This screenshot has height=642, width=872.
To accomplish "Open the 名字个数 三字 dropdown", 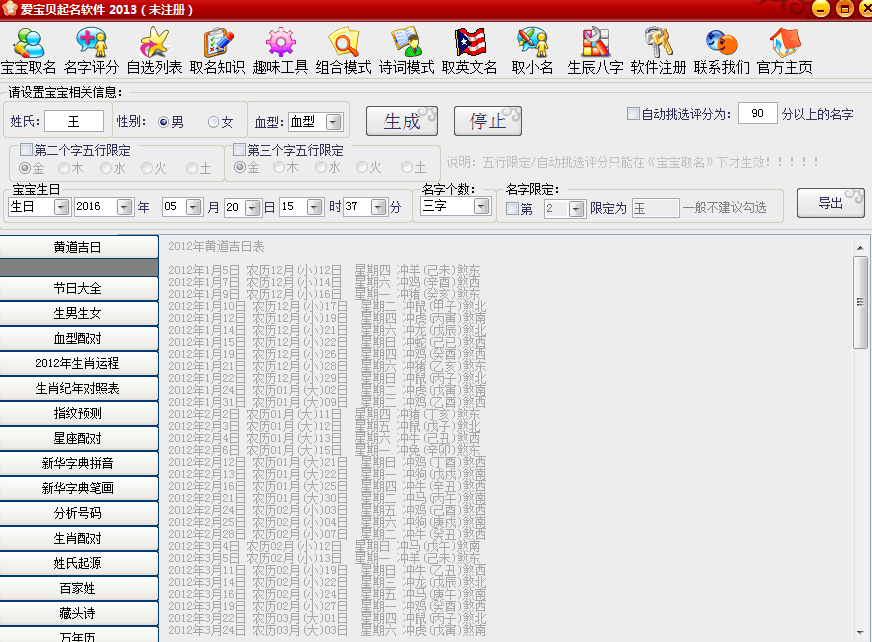I will pos(482,206).
